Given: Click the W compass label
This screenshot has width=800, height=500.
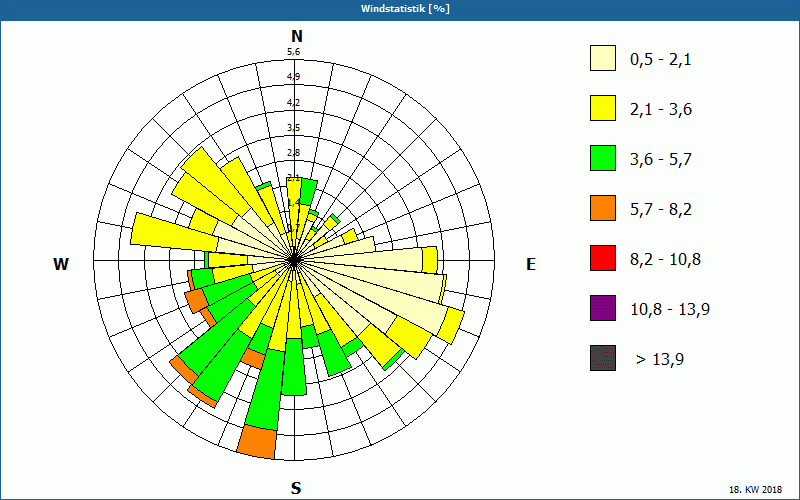Looking at the screenshot, I should 61,264.
